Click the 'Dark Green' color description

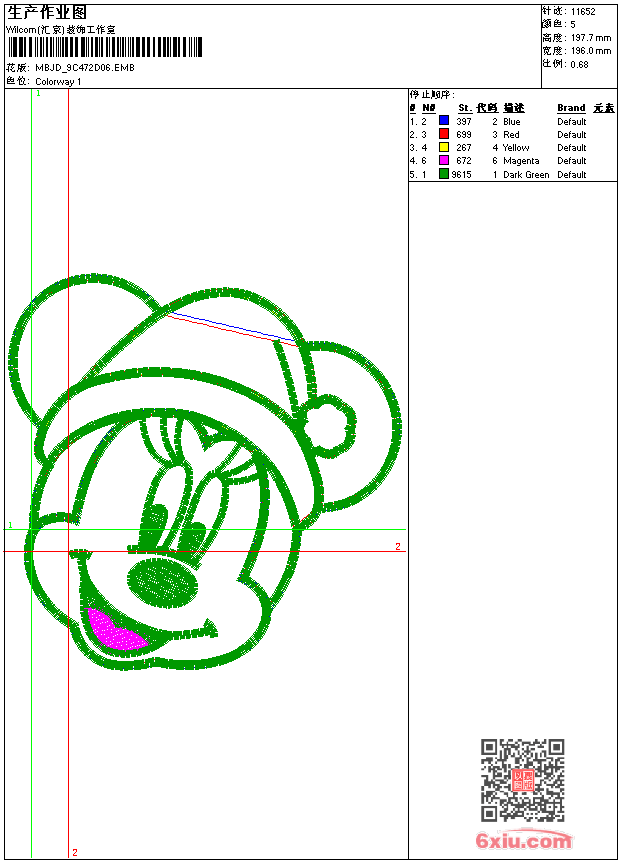pos(526,175)
